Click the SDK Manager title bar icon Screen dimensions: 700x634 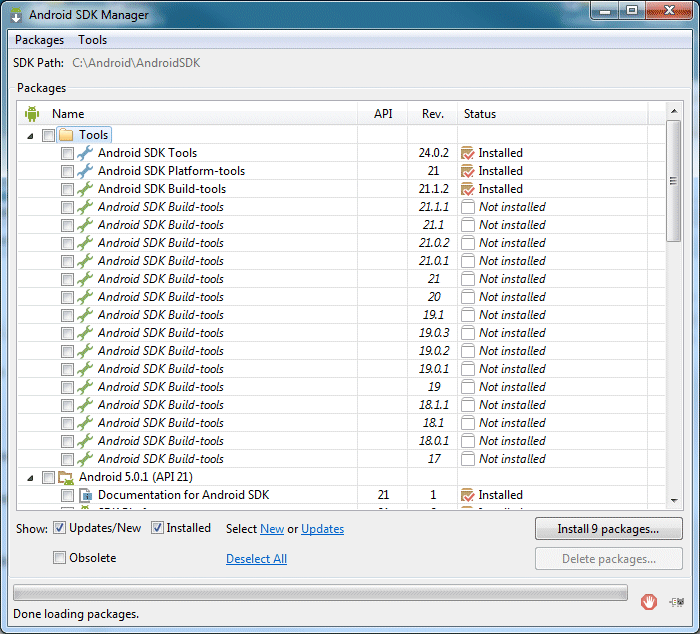(x=16, y=15)
